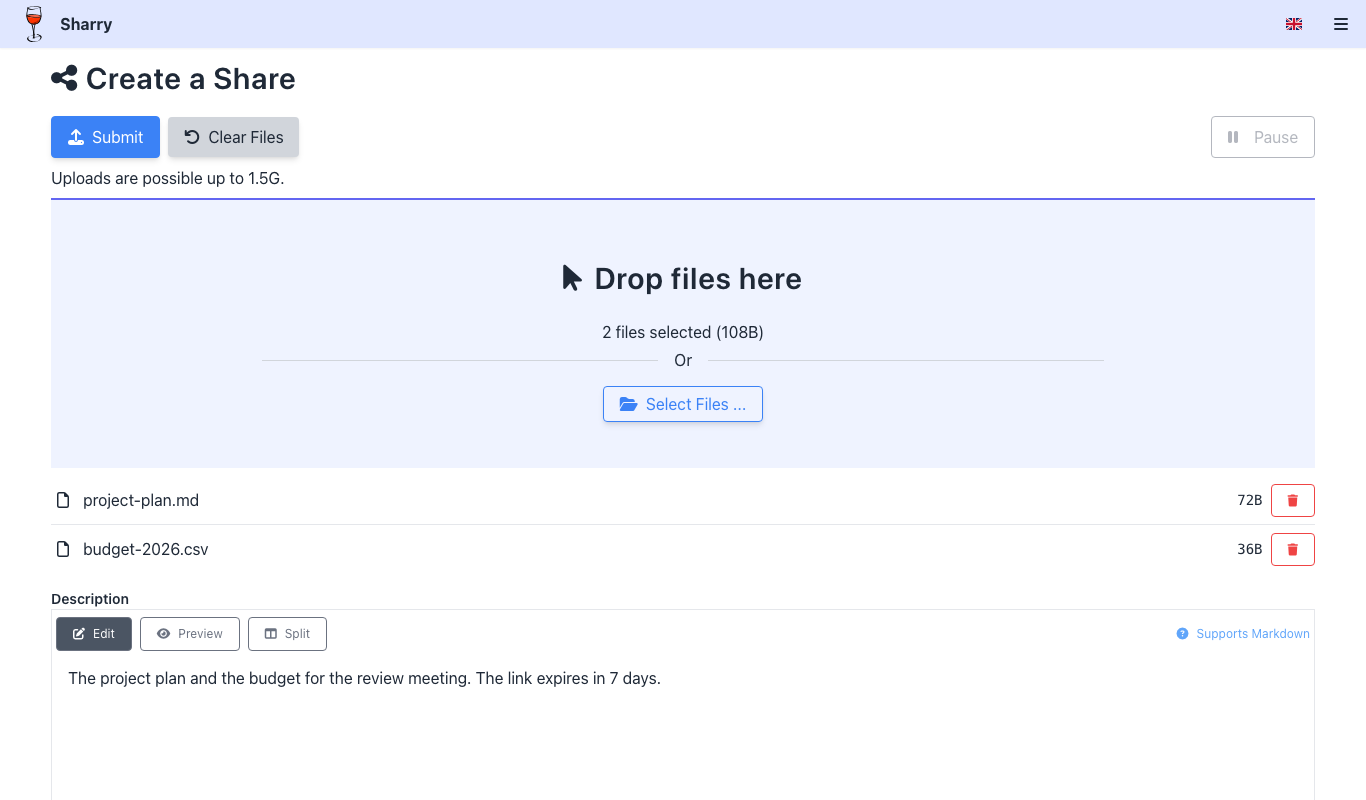This screenshot has width=1366, height=800.
Task: Delete project-plan.md from the list
Action: pyautogui.click(x=1292, y=500)
